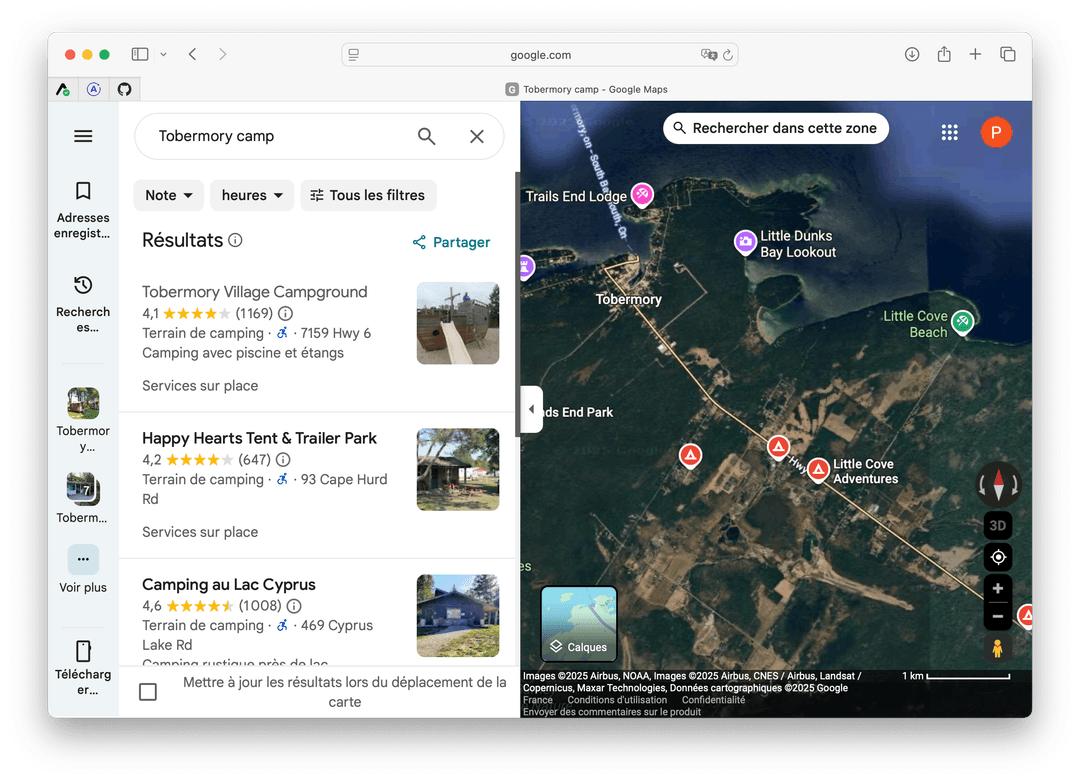The width and height of the screenshot is (1080, 781).
Task: Open Tous les filtres options
Action: (x=368, y=195)
